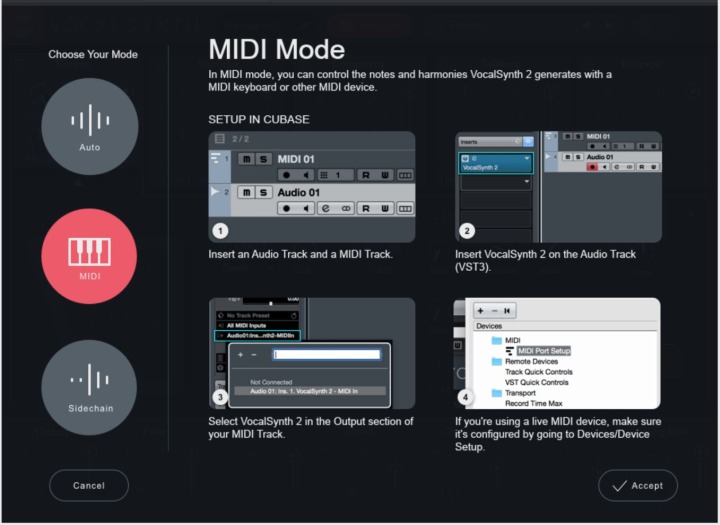The image size is (720, 525).
Task: Click caption 'Insert an Audio Track and a MIDI Track.'
Action: click(300, 254)
